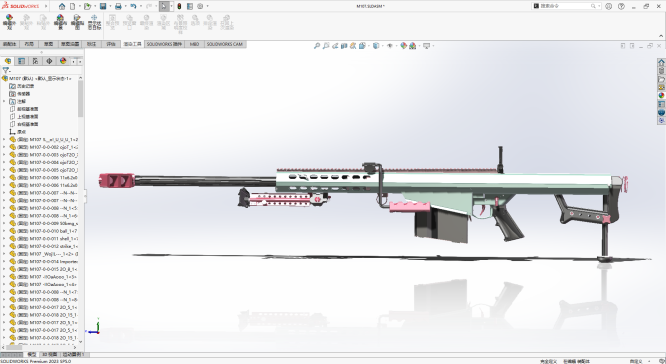
Task: Toggle Hide/Show Items eye icon
Action: point(389,45)
